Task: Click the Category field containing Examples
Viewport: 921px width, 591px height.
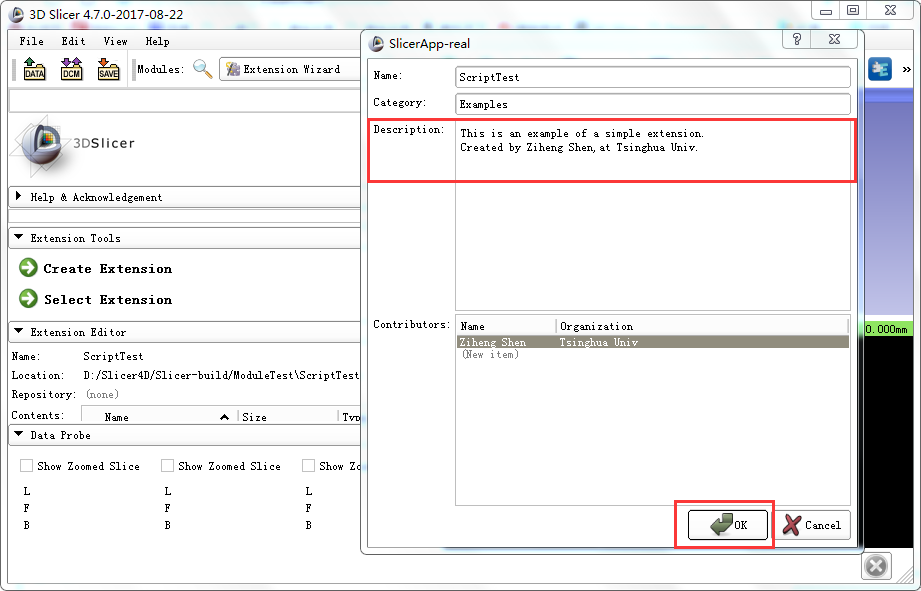Action: (x=653, y=104)
